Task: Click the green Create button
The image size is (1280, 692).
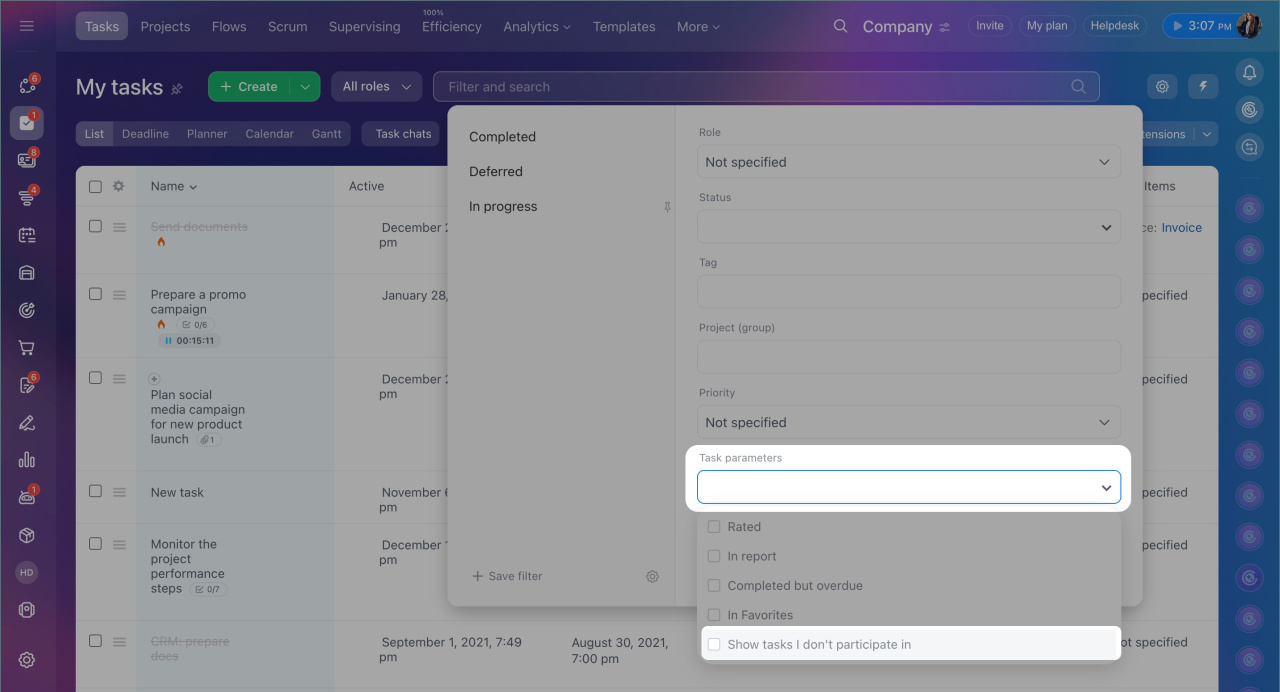Action: [x=249, y=87]
